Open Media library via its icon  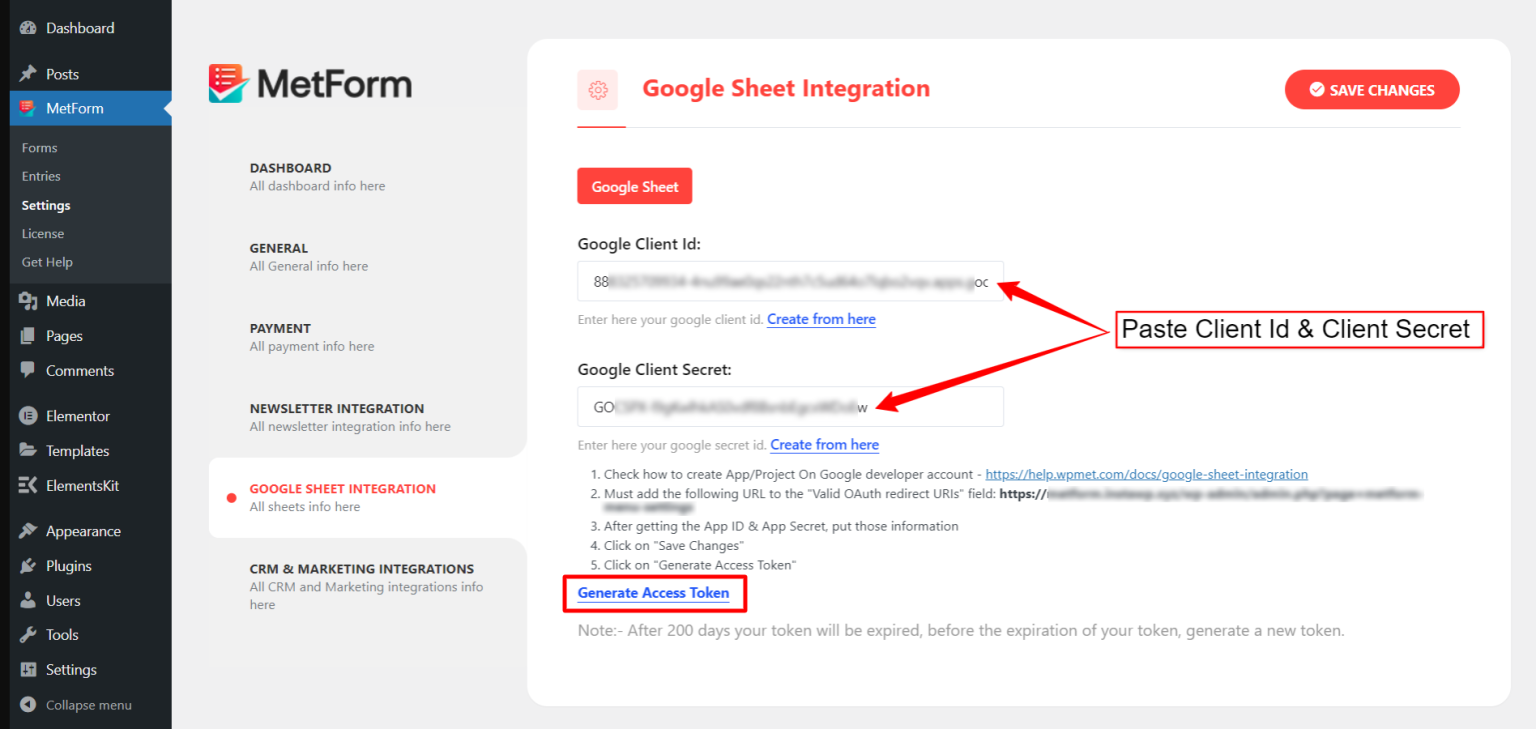point(28,301)
